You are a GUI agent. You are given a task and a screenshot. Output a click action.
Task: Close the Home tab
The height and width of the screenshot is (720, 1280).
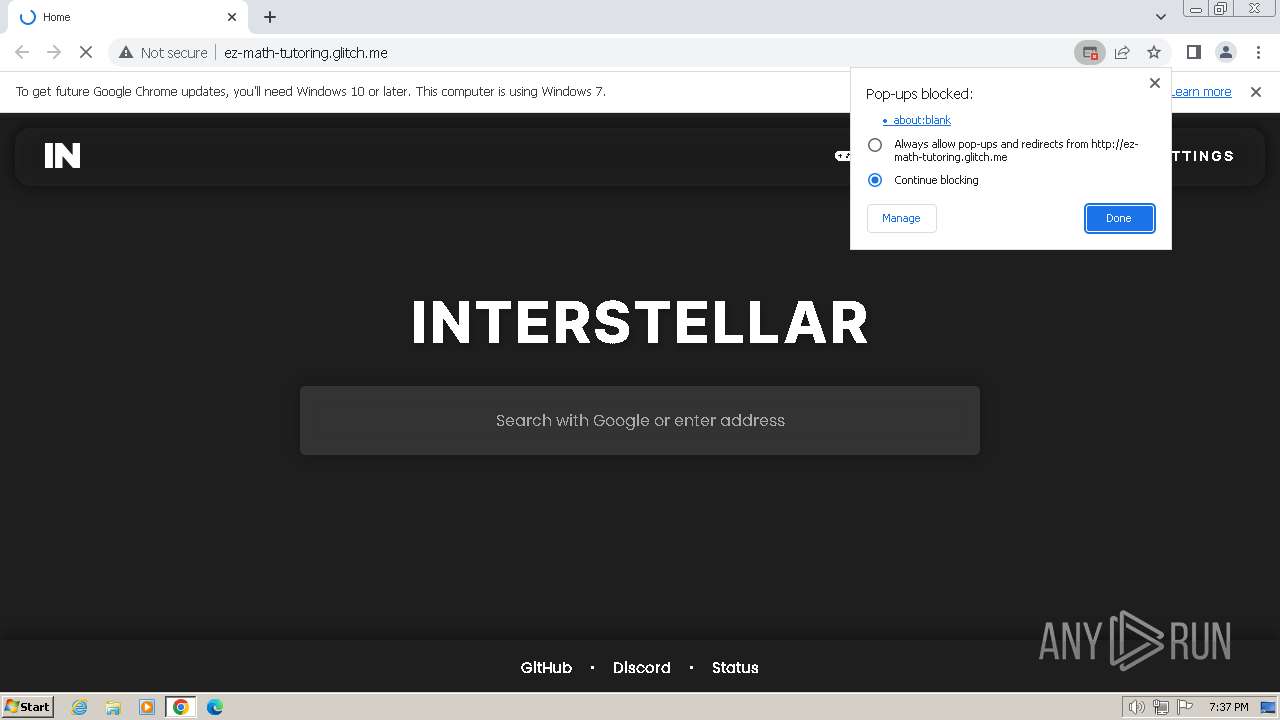(x=232, y=17)
